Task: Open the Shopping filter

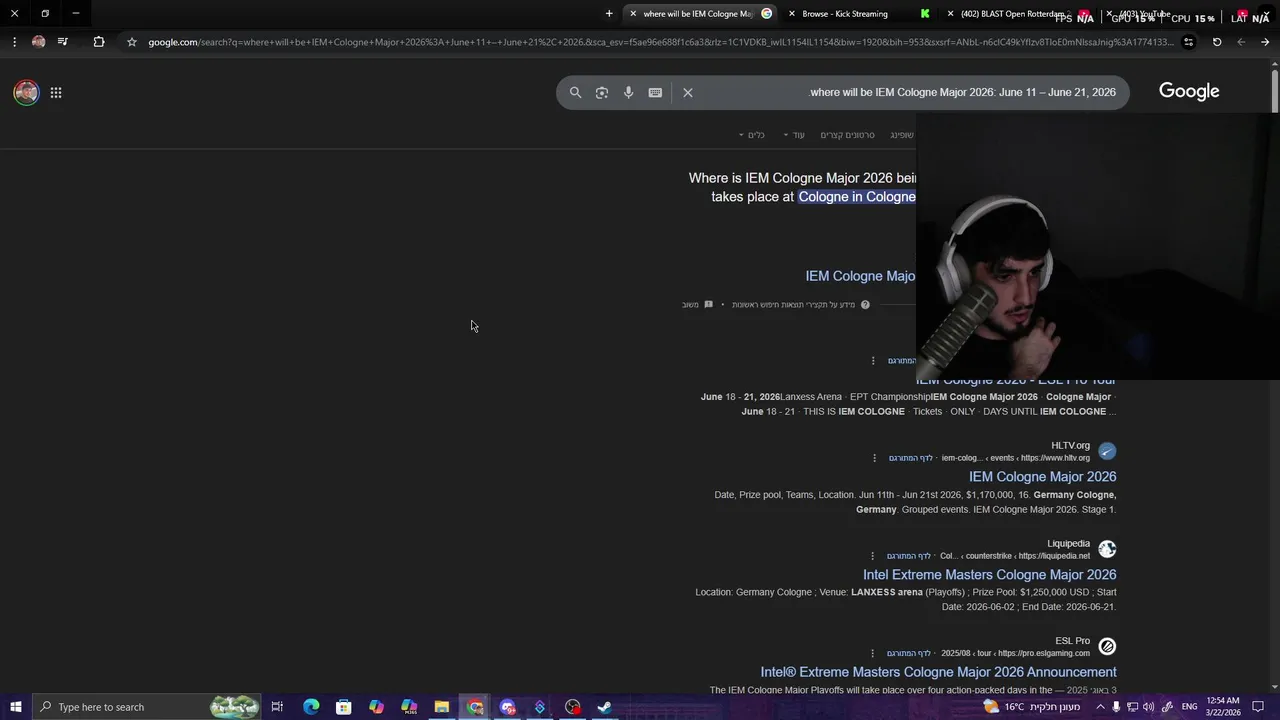Action: click(x=902, y=135)
